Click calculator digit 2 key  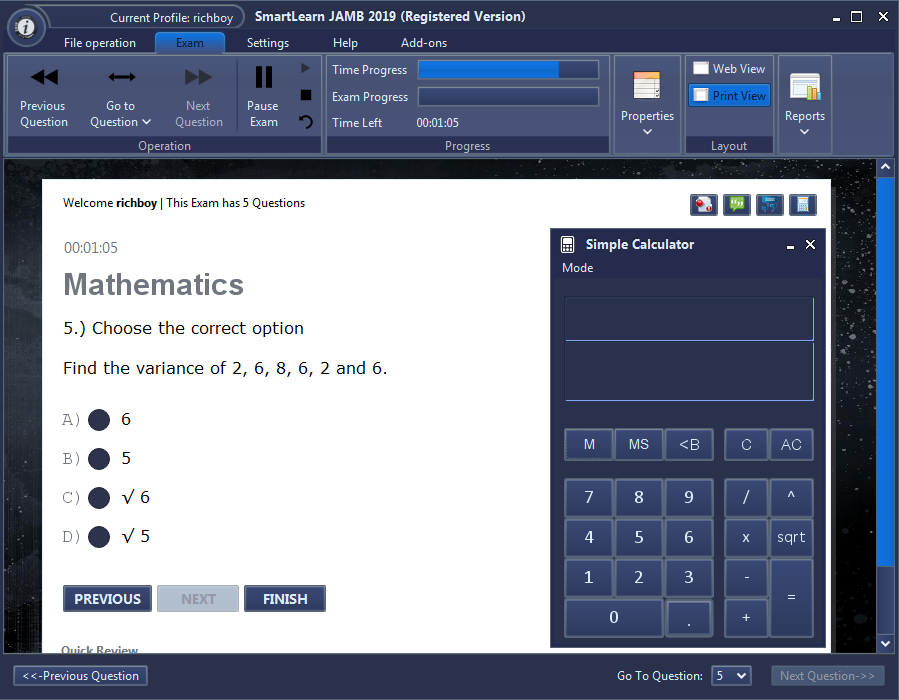[639, 577]
